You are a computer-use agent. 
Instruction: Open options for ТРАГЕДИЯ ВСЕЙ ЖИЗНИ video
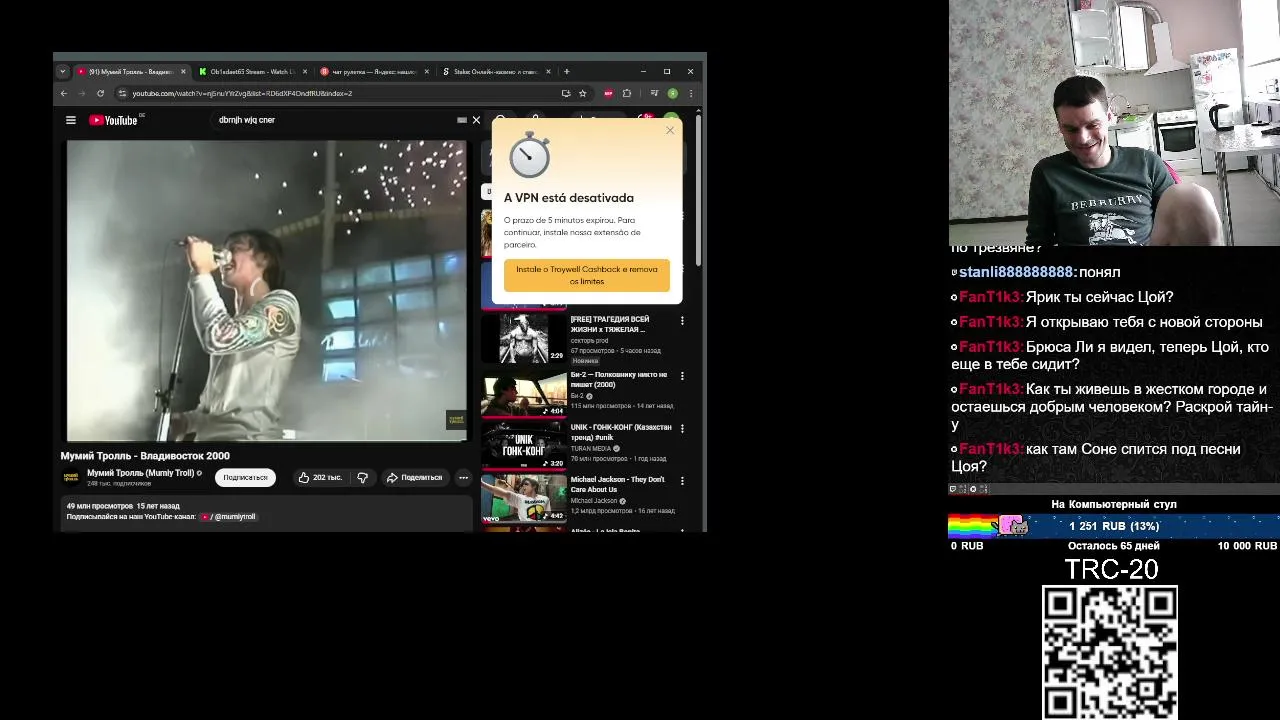click(x=682, y=321)
